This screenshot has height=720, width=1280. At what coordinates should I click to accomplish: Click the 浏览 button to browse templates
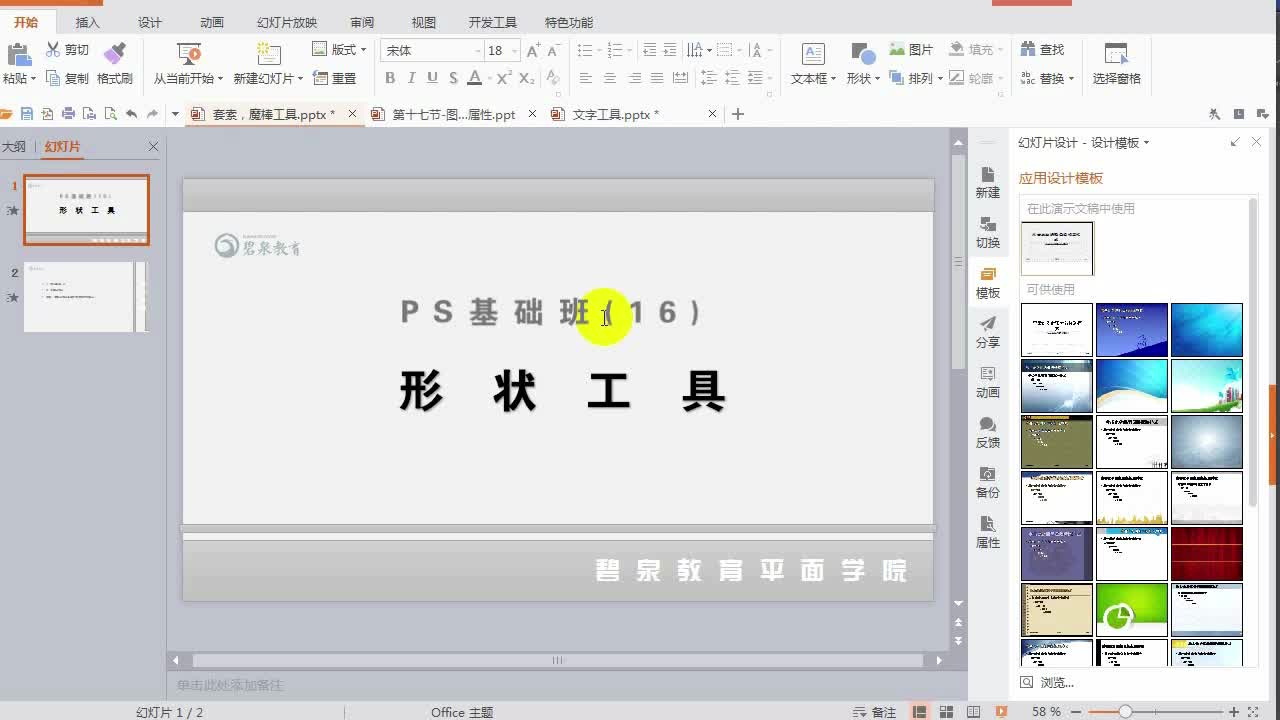tap(1053, 681)
